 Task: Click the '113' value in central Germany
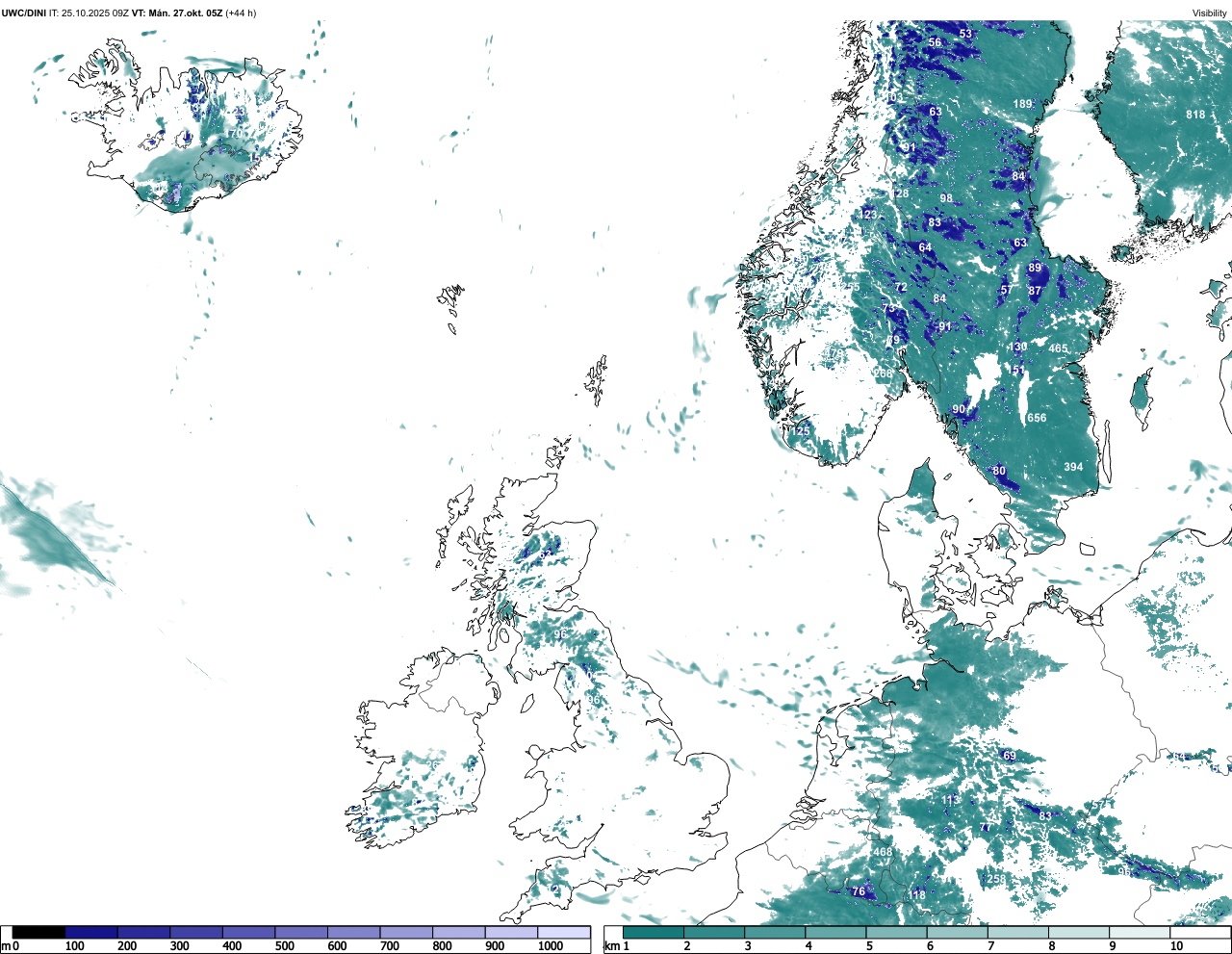pos(950,800)
